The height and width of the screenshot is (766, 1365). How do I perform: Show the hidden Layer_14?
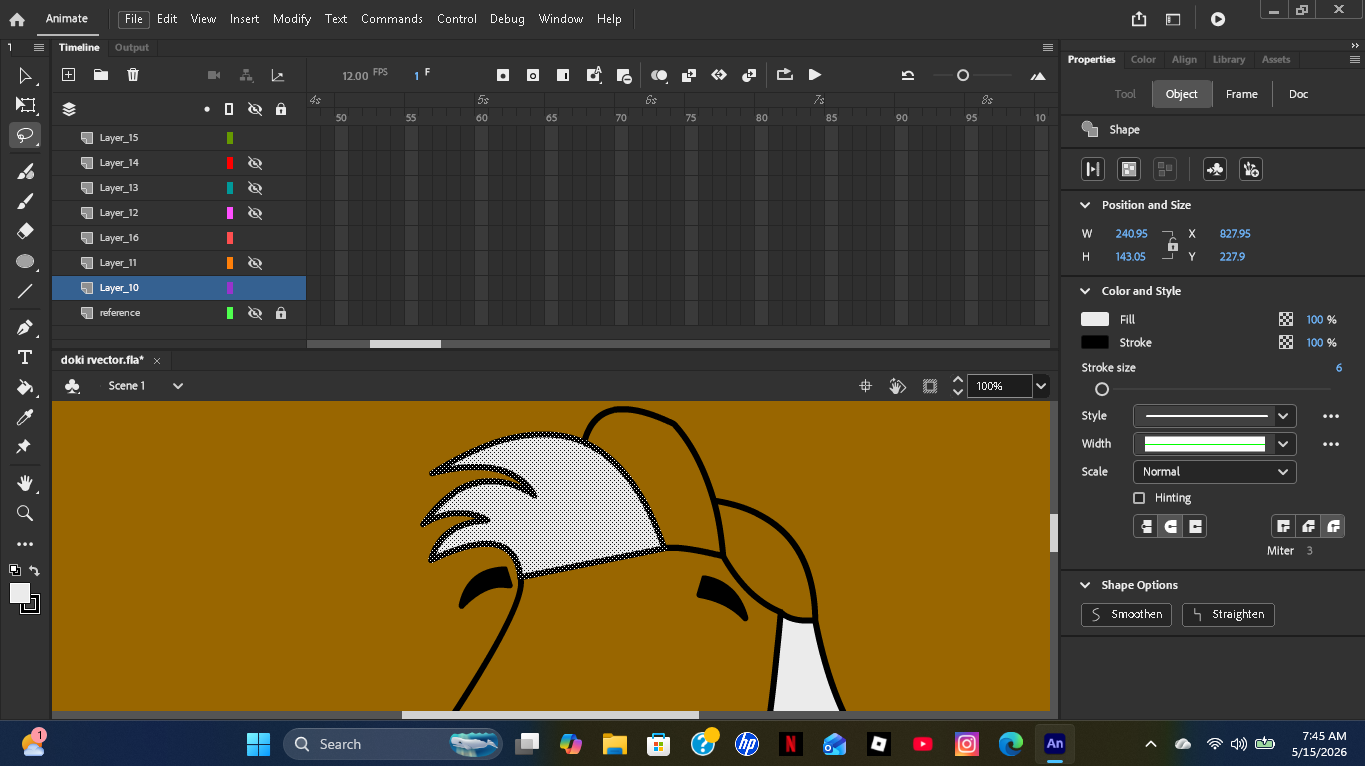coord(255,163)
